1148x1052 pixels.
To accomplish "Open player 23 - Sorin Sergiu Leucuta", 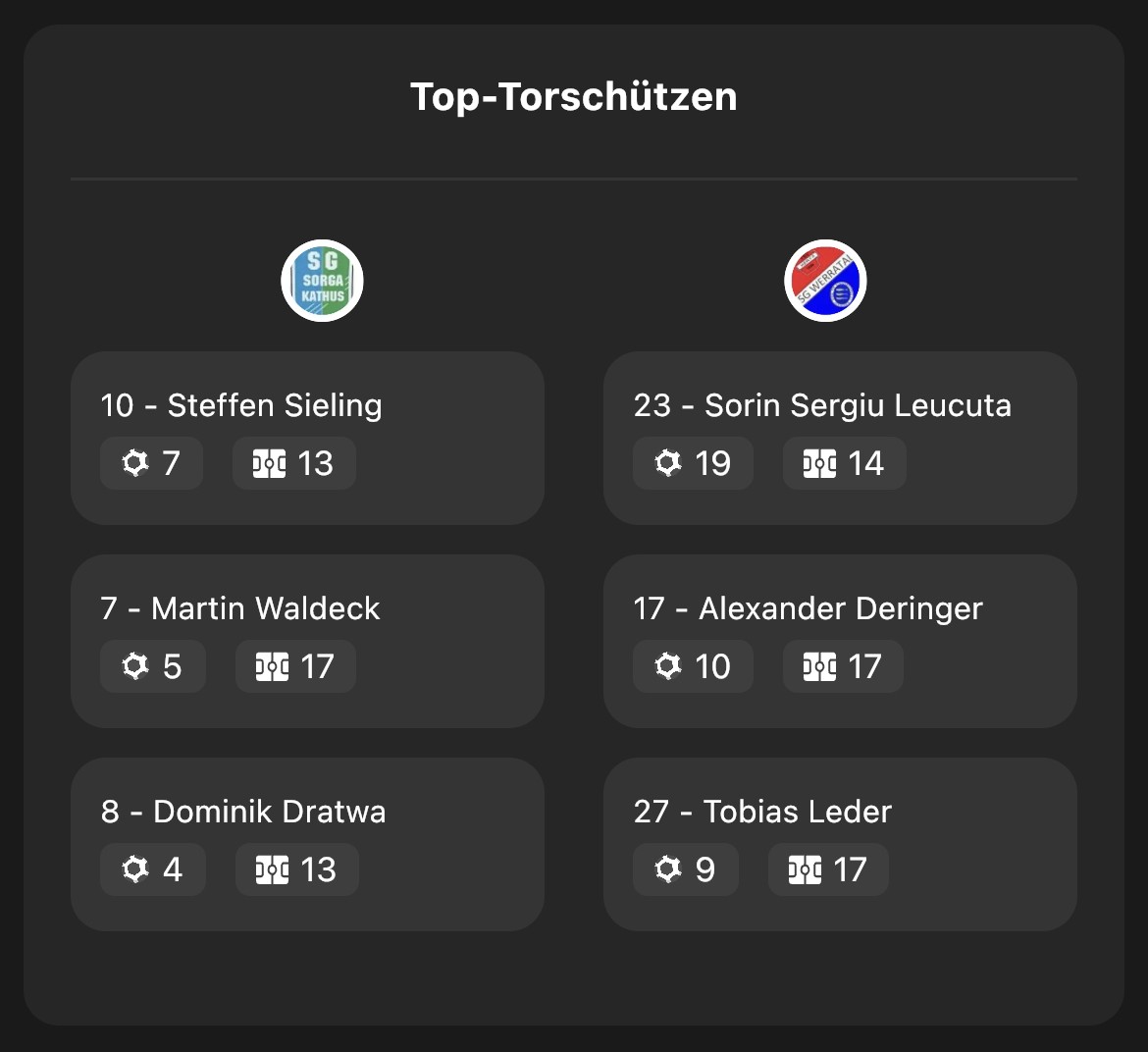I will [822, 405].
